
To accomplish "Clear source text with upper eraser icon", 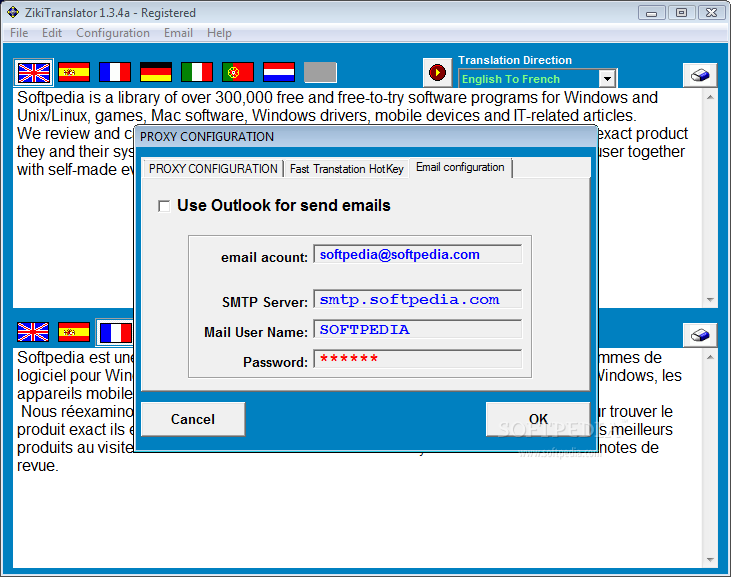I will [700, 75].
